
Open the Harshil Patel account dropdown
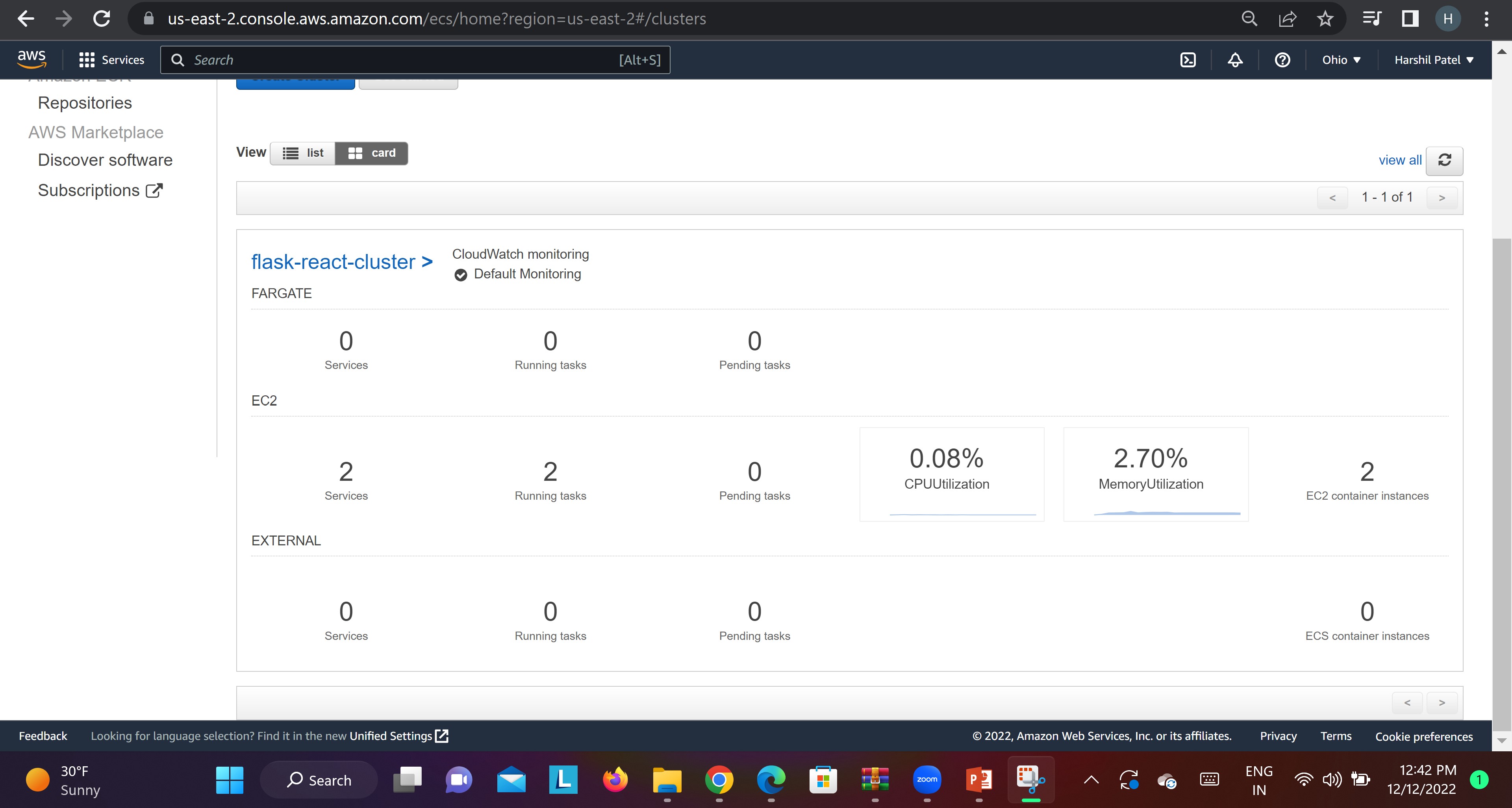1433,60
